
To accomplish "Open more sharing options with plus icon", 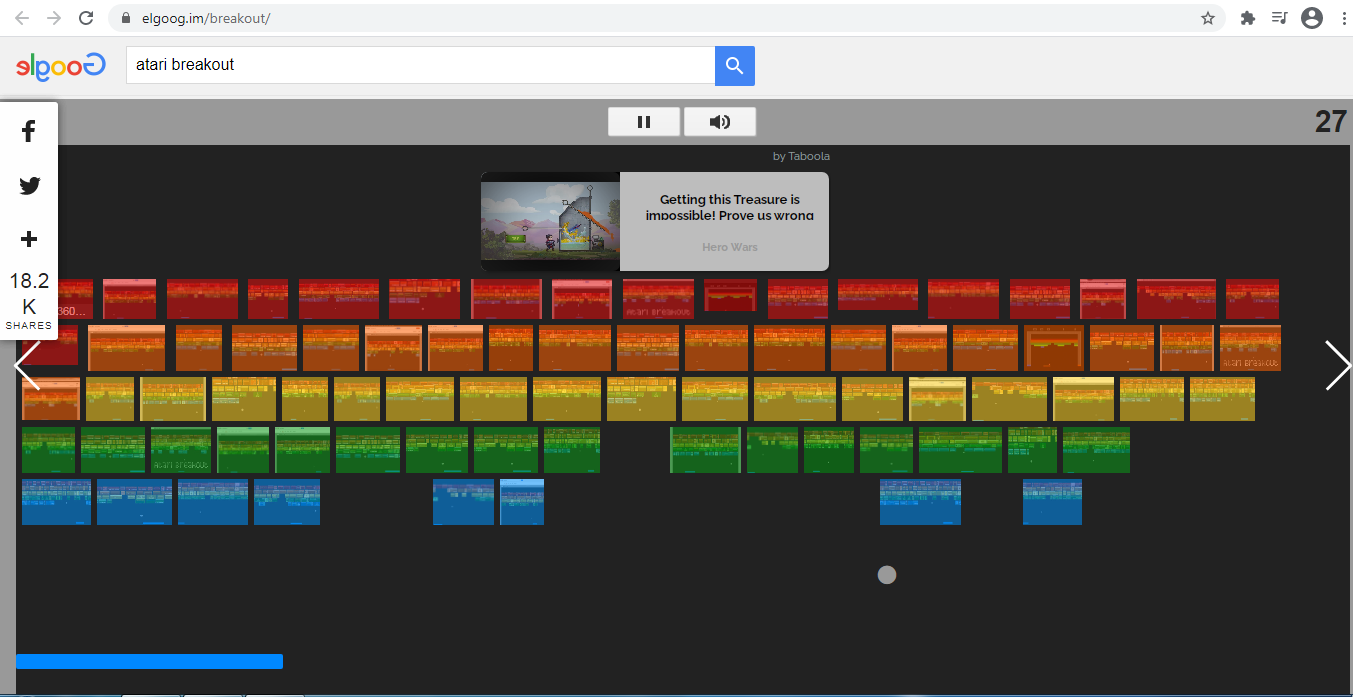I will (29, 239).
